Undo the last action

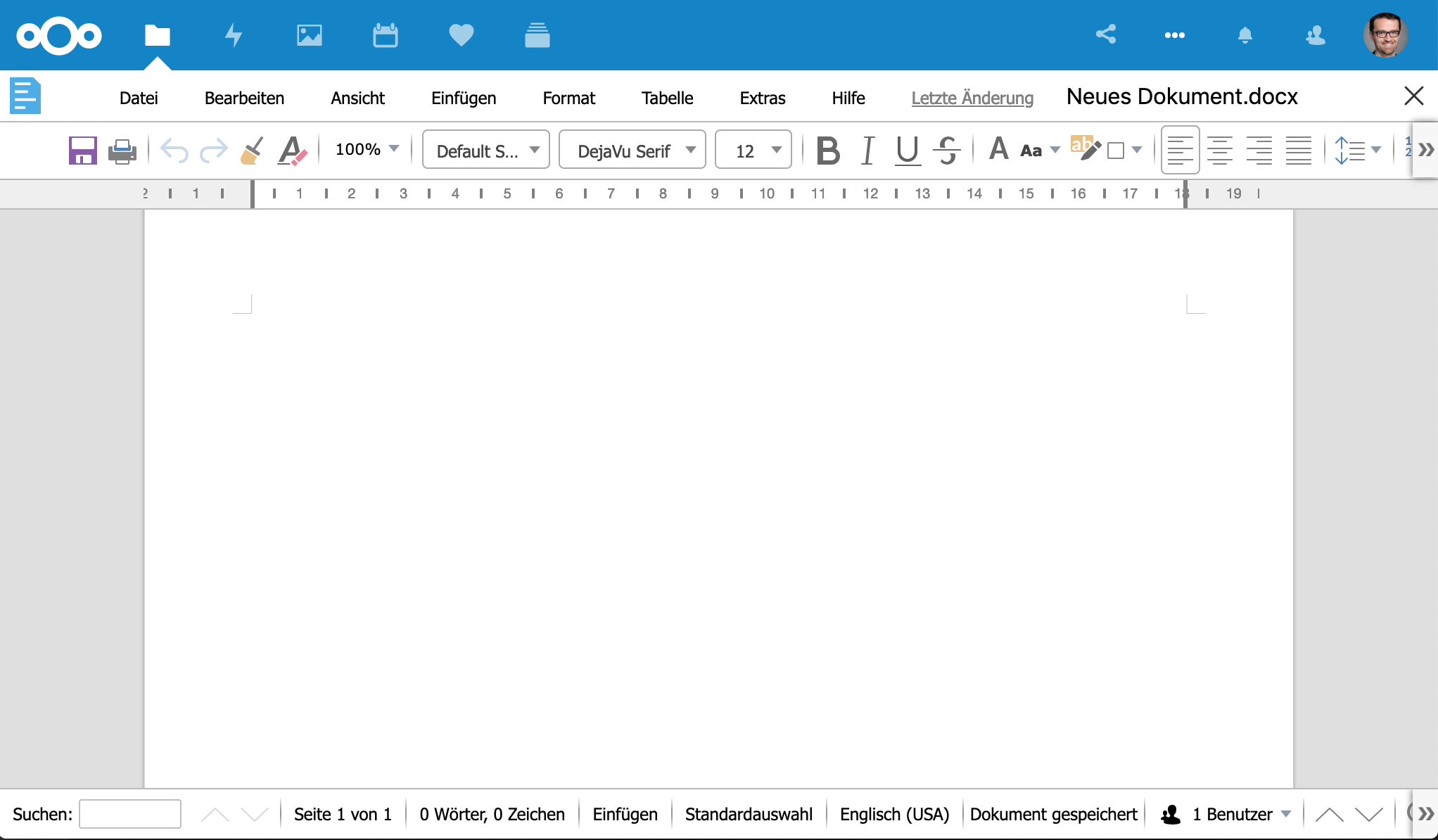(x=174, y=151)
